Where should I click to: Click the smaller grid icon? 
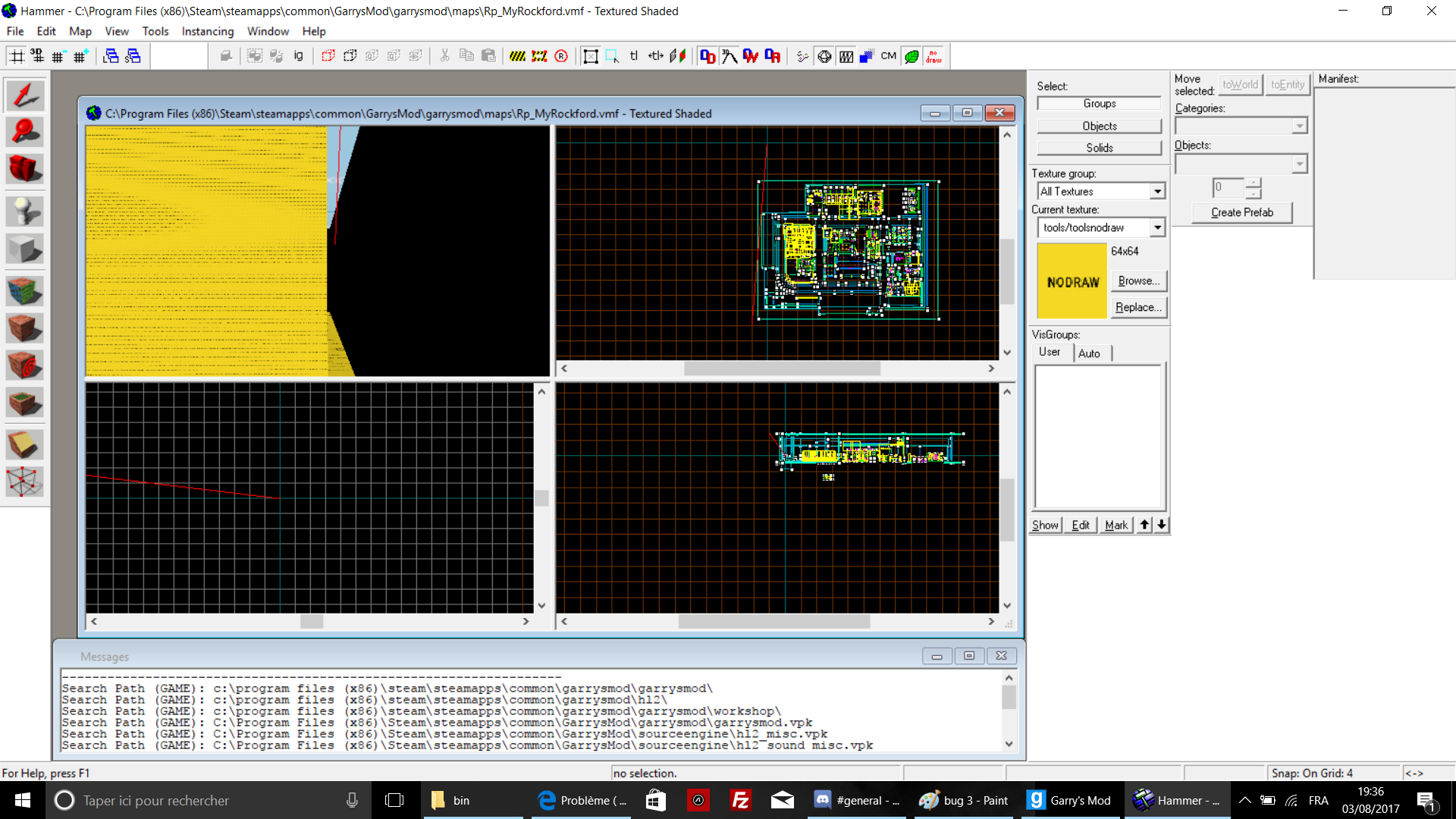[x=58, y=56]
